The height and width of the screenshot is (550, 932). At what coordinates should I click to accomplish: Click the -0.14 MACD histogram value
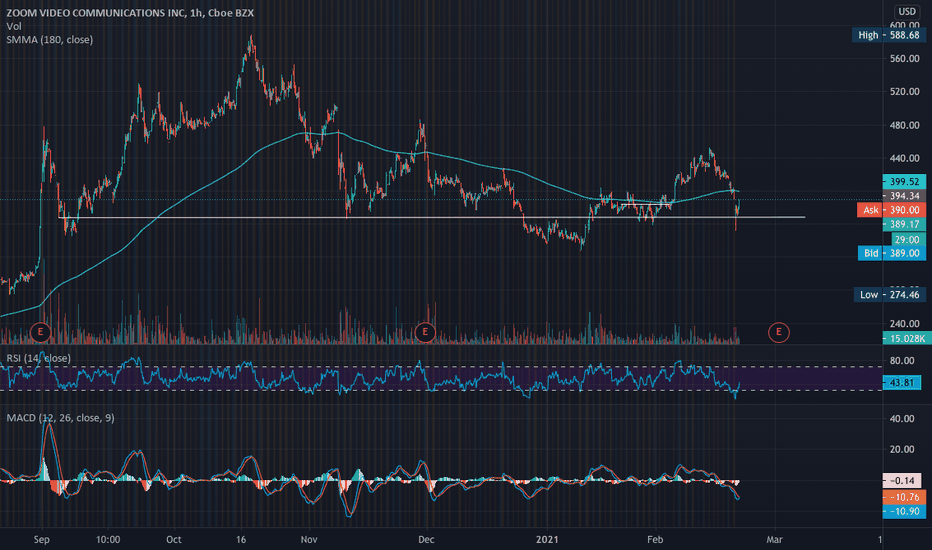click(x=902, y=480)
